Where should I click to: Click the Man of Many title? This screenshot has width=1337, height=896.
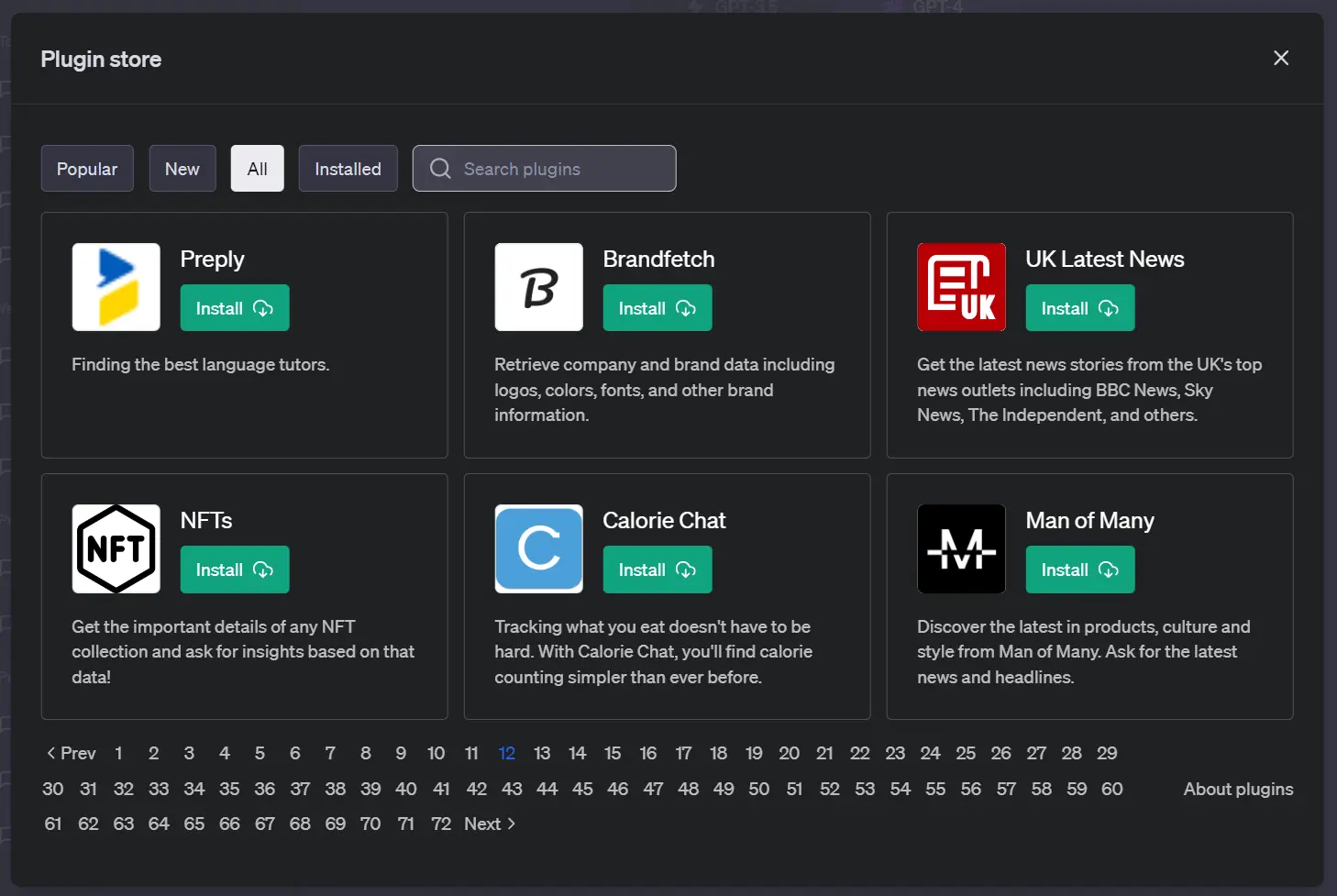click(1090, 521)
